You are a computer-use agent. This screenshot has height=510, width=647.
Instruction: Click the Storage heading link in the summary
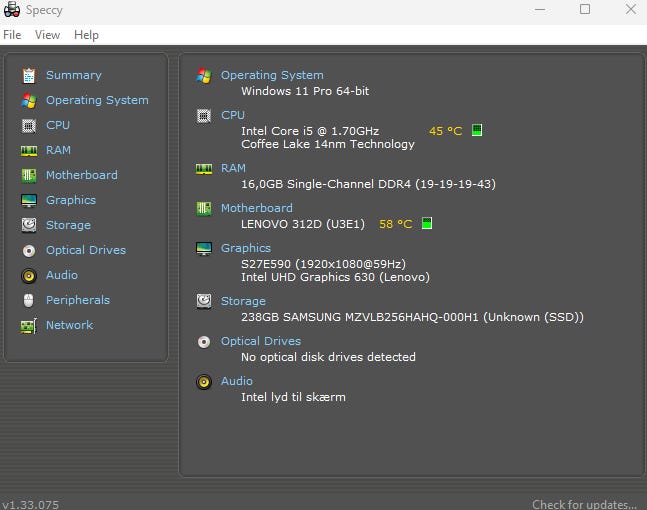pos(243,301)
